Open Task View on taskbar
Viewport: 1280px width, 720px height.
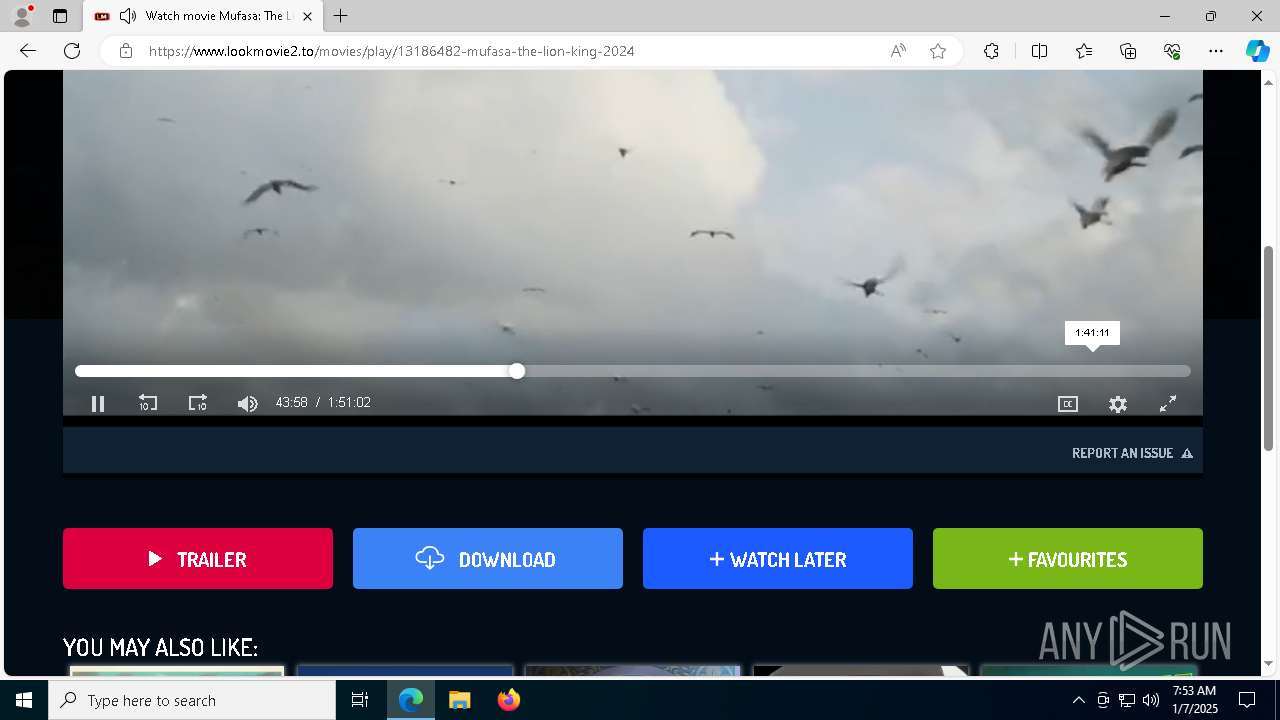(360, 700)
